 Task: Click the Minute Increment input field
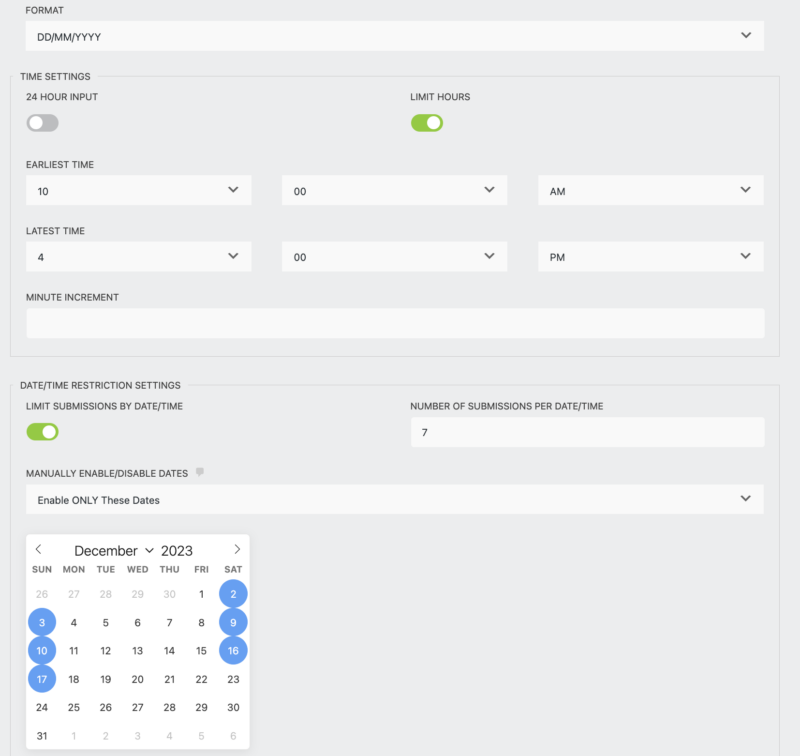point(394,323)
